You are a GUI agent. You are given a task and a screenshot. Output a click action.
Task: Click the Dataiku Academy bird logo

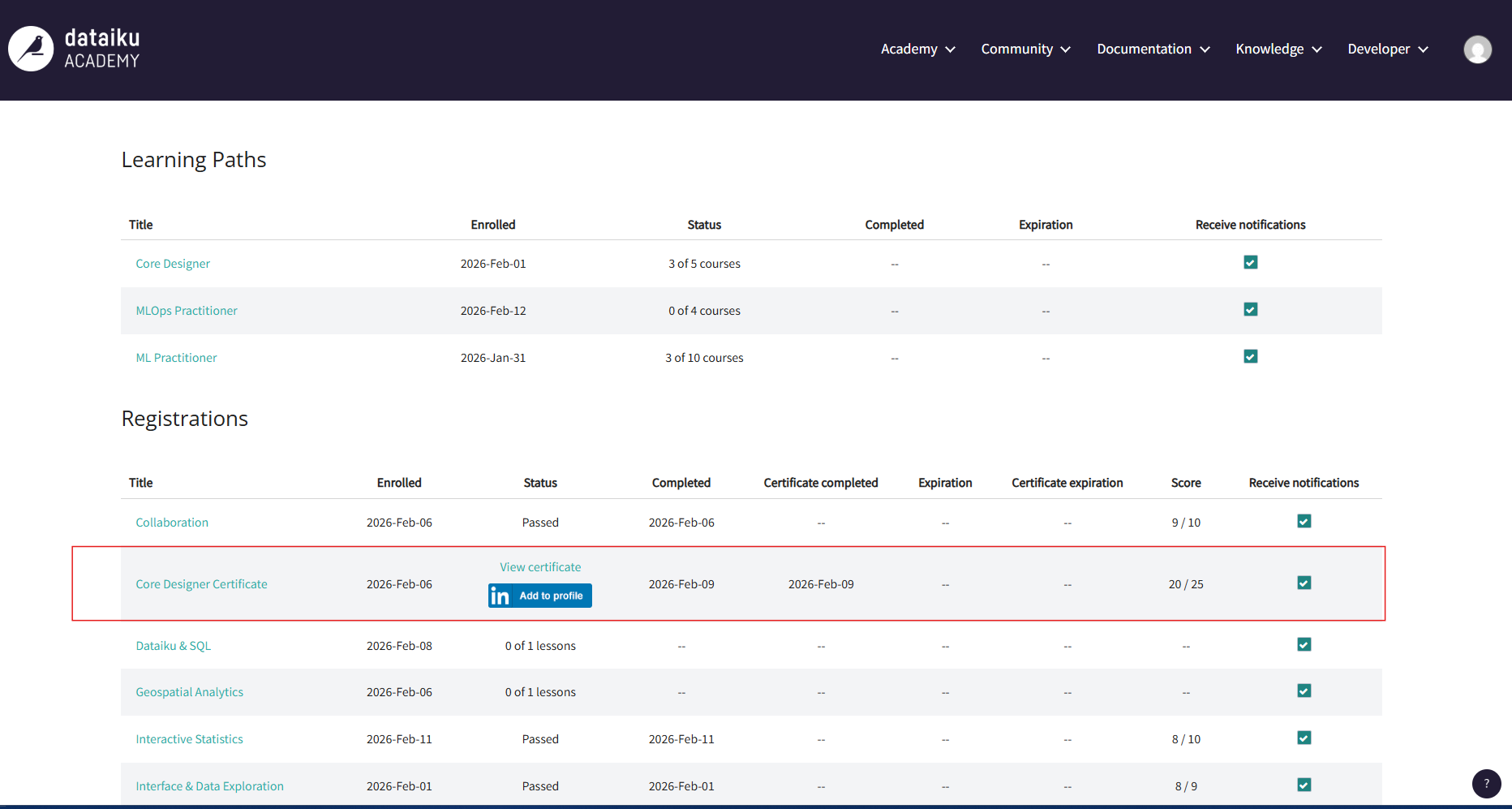coord(31,49)
